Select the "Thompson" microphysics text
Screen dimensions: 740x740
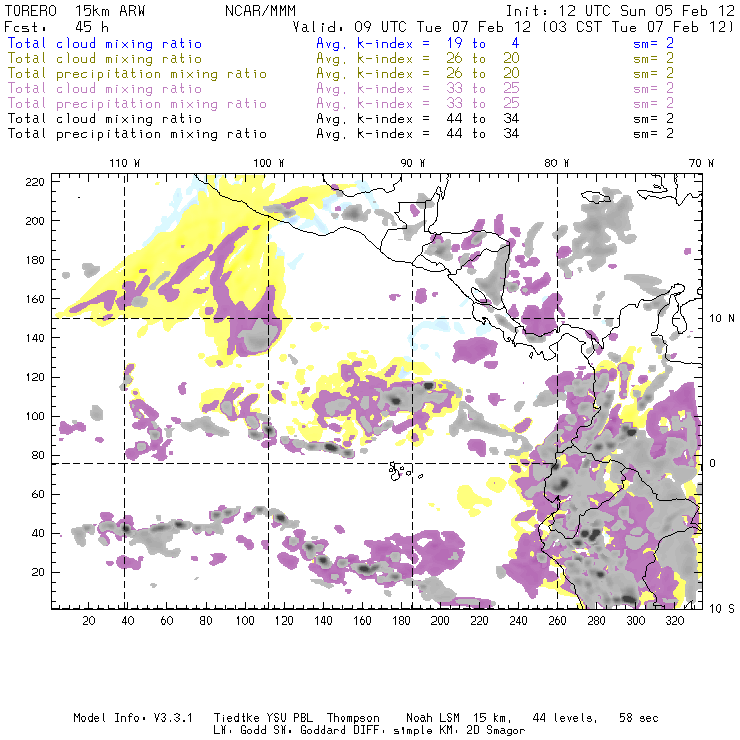point(353,718)
